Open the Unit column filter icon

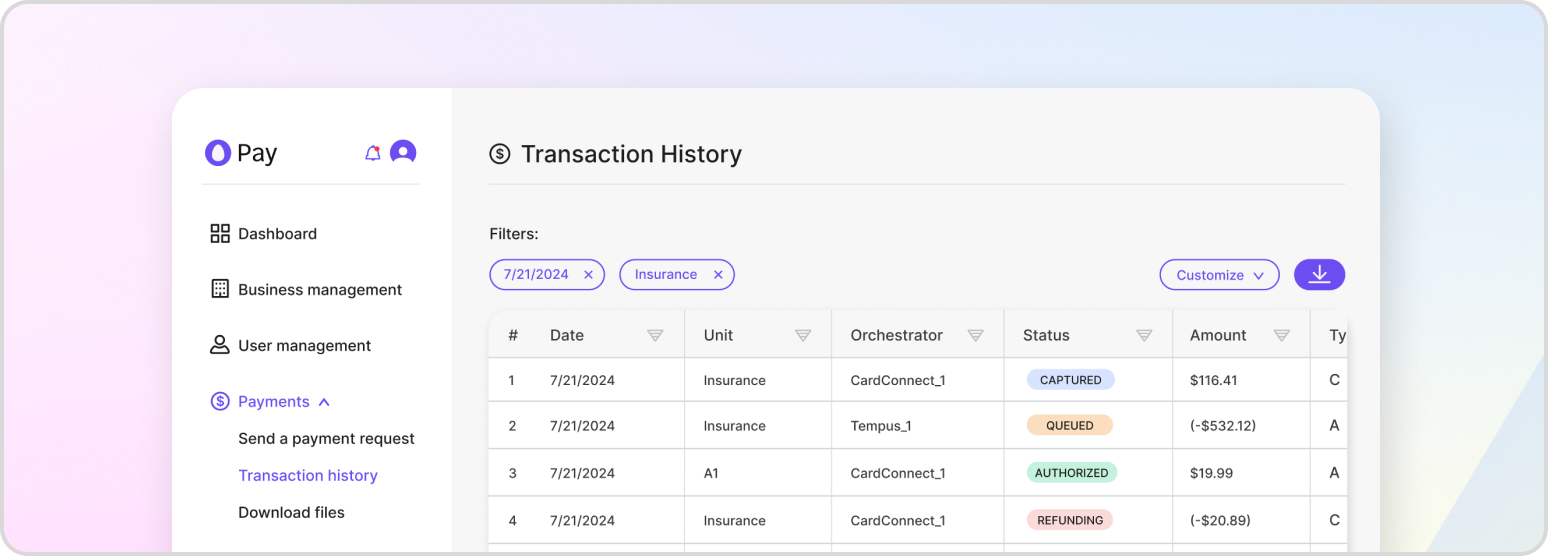(802, 335)
